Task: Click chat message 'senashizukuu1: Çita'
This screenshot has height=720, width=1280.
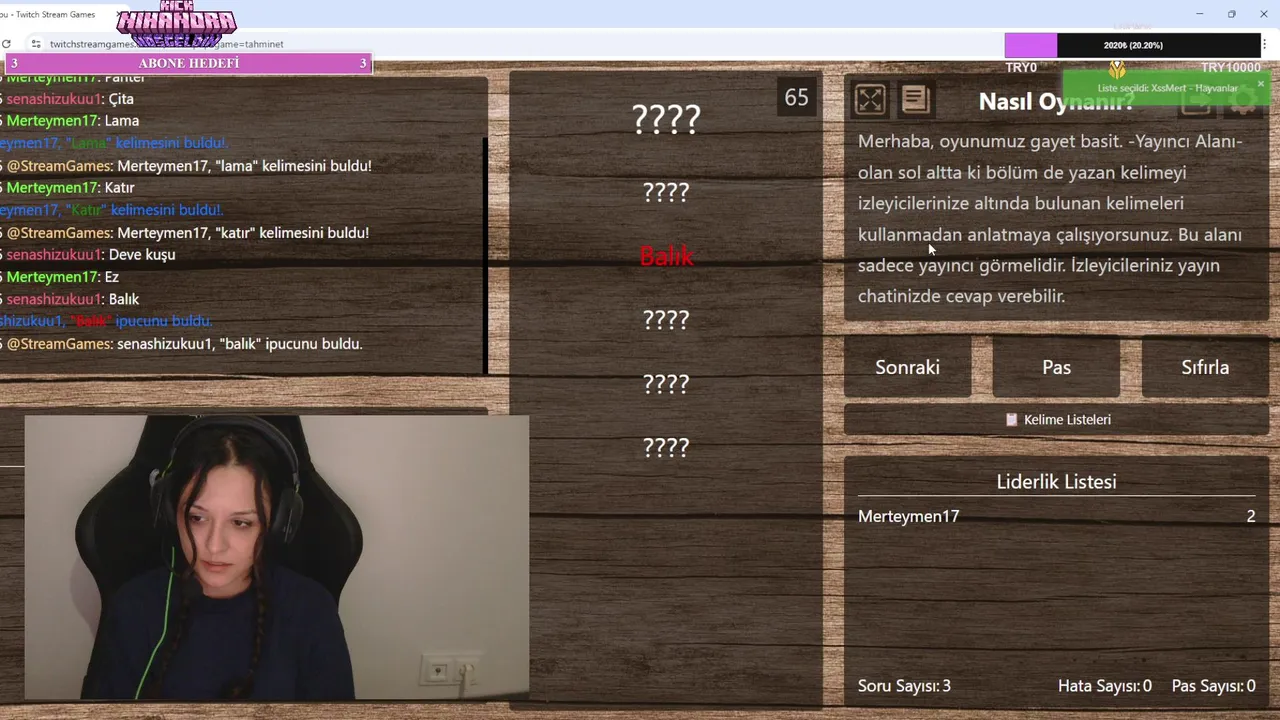Action: pyautogui.click(x=70, y=99)
